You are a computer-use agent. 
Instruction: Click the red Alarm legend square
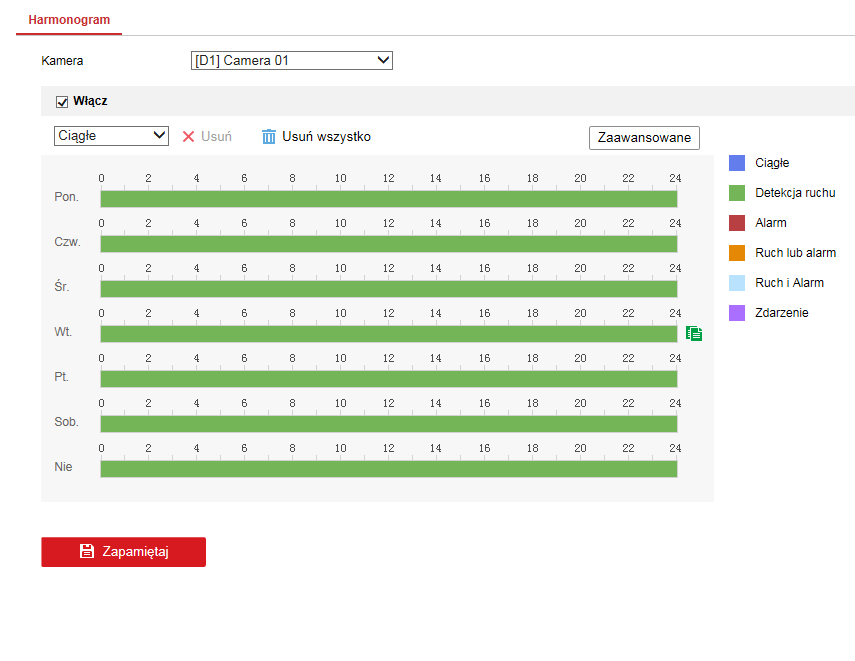737,222
